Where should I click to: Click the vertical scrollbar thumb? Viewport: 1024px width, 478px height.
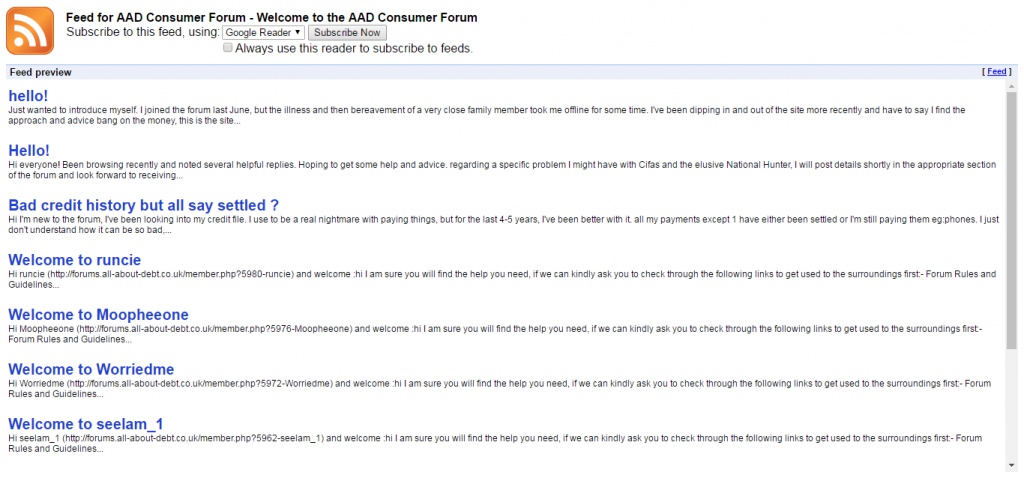point(1012,219)
